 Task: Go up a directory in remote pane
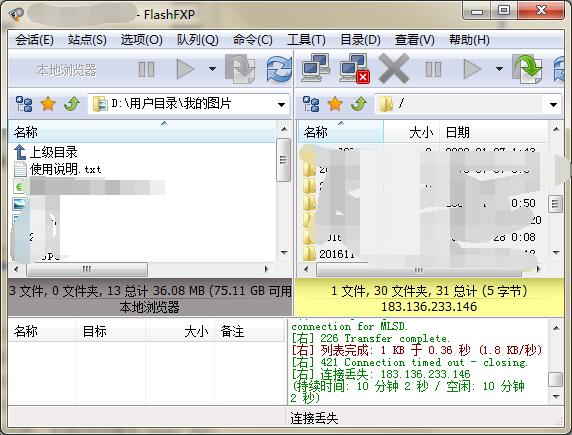point(359,104)
